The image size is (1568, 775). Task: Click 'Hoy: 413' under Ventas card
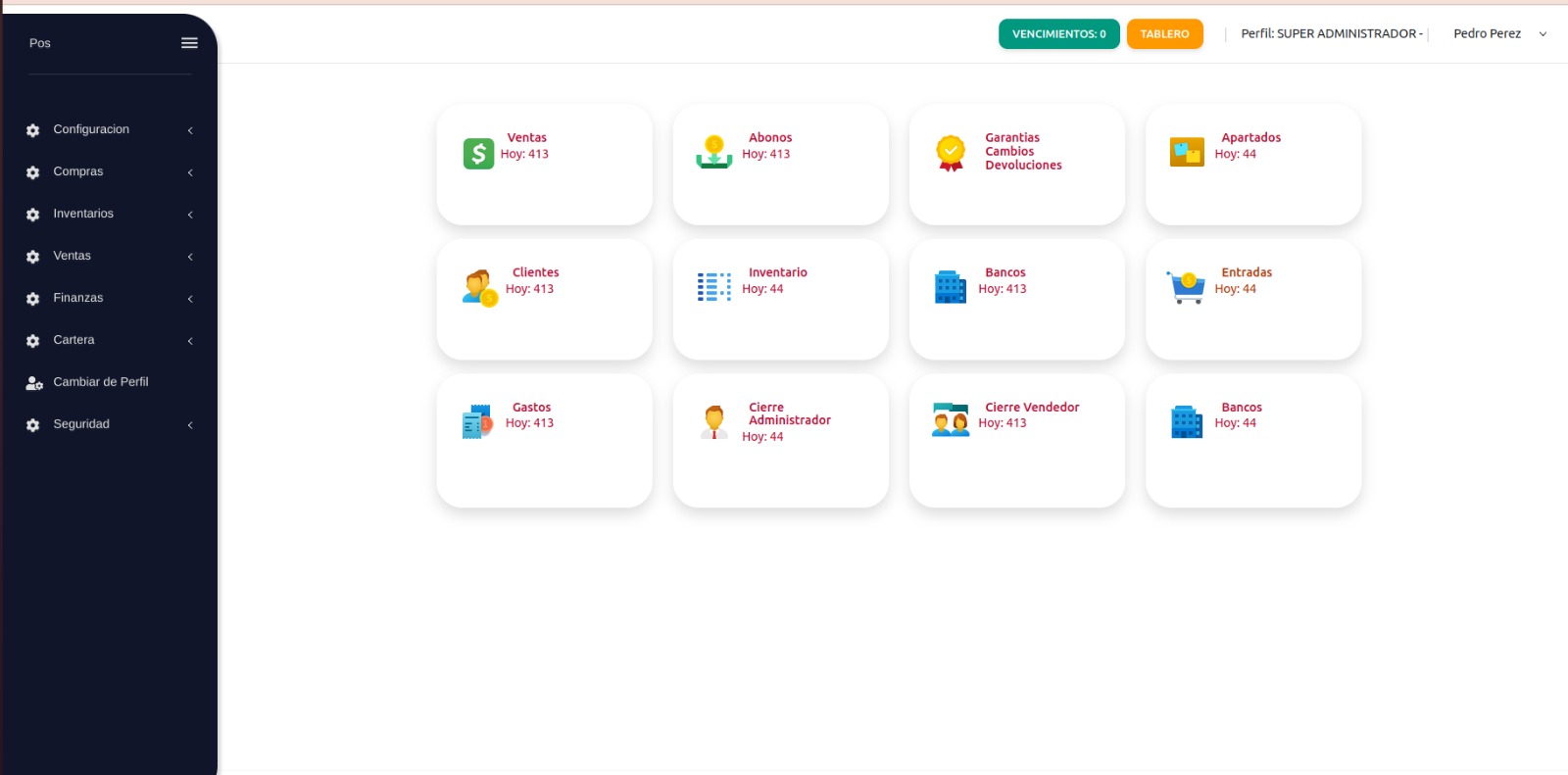point(524,154)
